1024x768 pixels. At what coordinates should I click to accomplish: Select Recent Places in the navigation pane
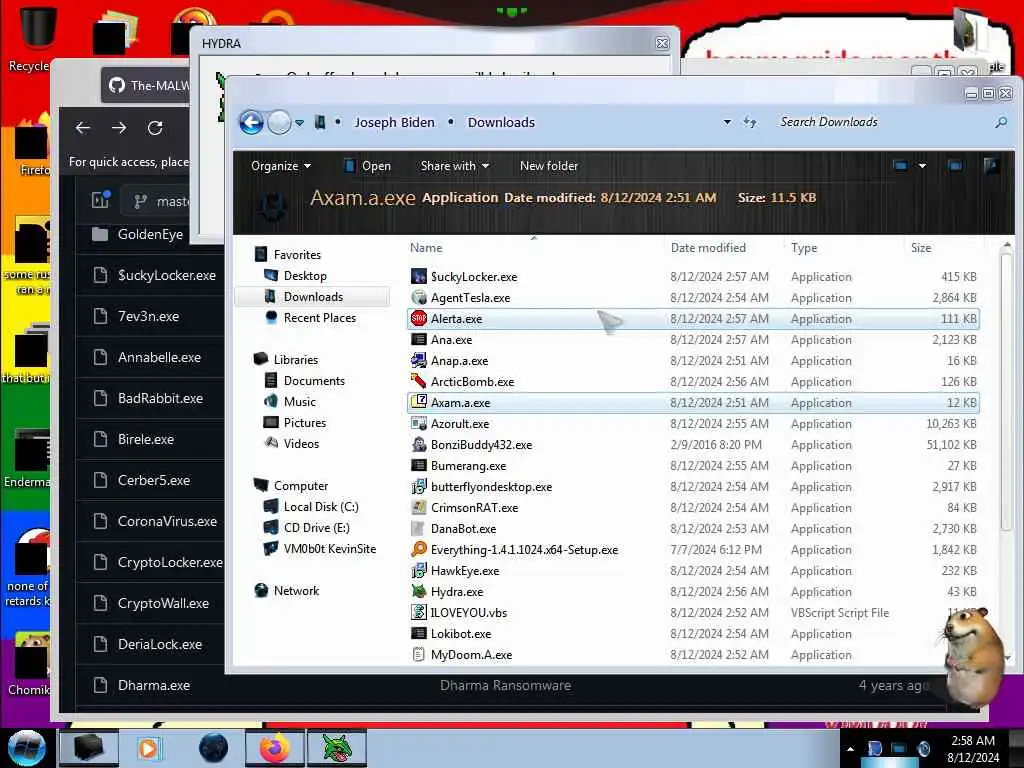[x=319, y=317]
